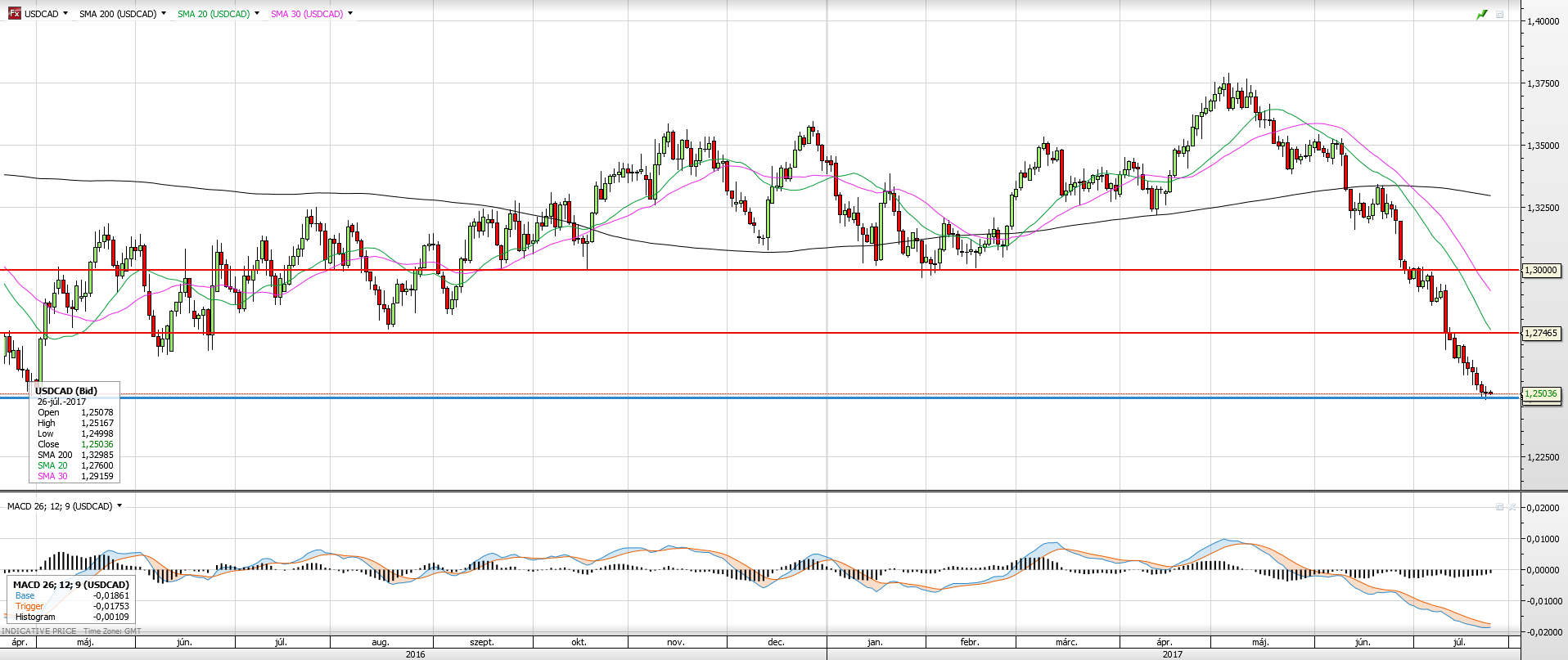Click the Open 1,25078 value
The width and height of the screenshot is (1568, 660).
[x=97, y=412]
